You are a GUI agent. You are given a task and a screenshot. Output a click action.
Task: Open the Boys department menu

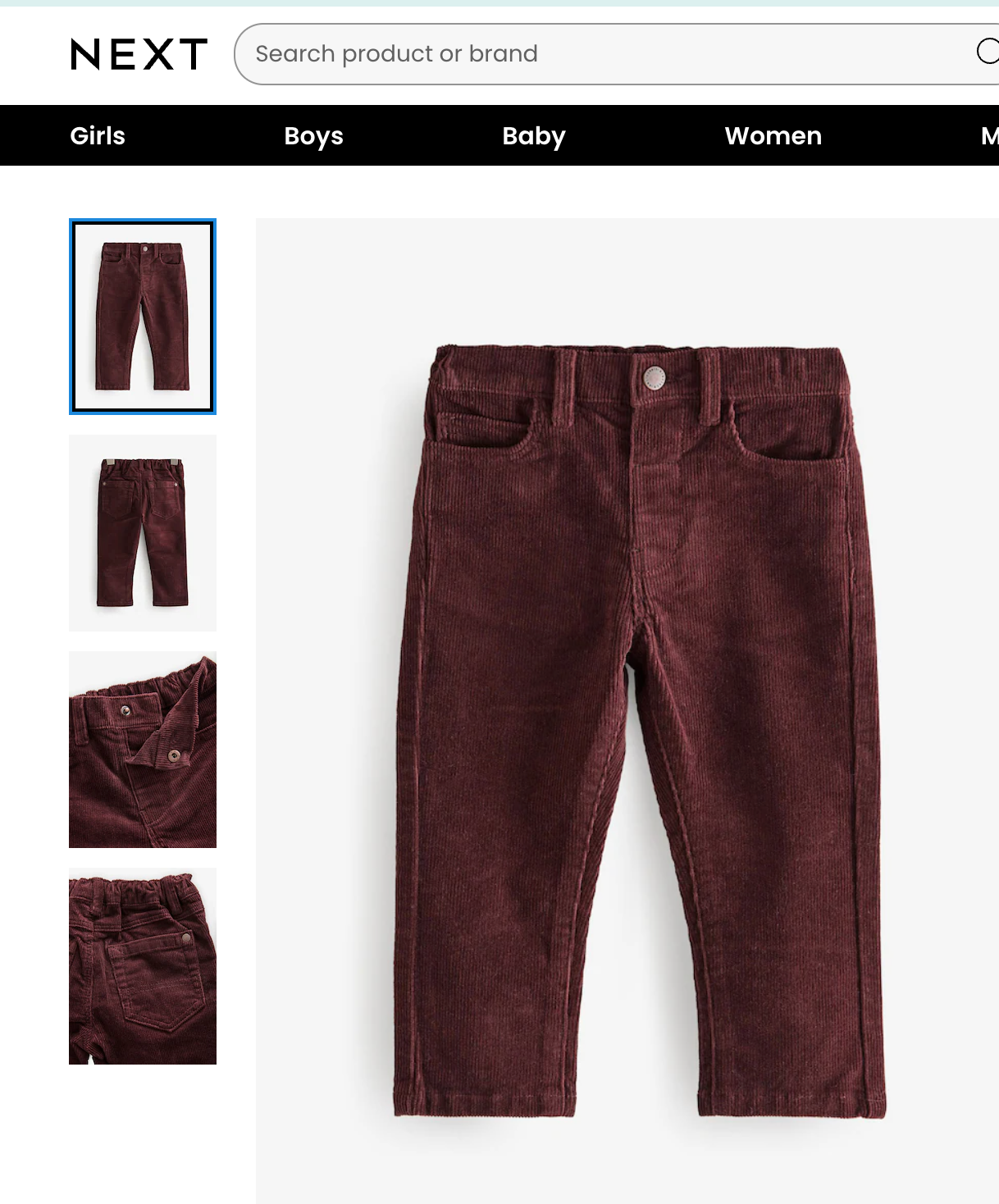pyautogui.click(x=313, y=135)
